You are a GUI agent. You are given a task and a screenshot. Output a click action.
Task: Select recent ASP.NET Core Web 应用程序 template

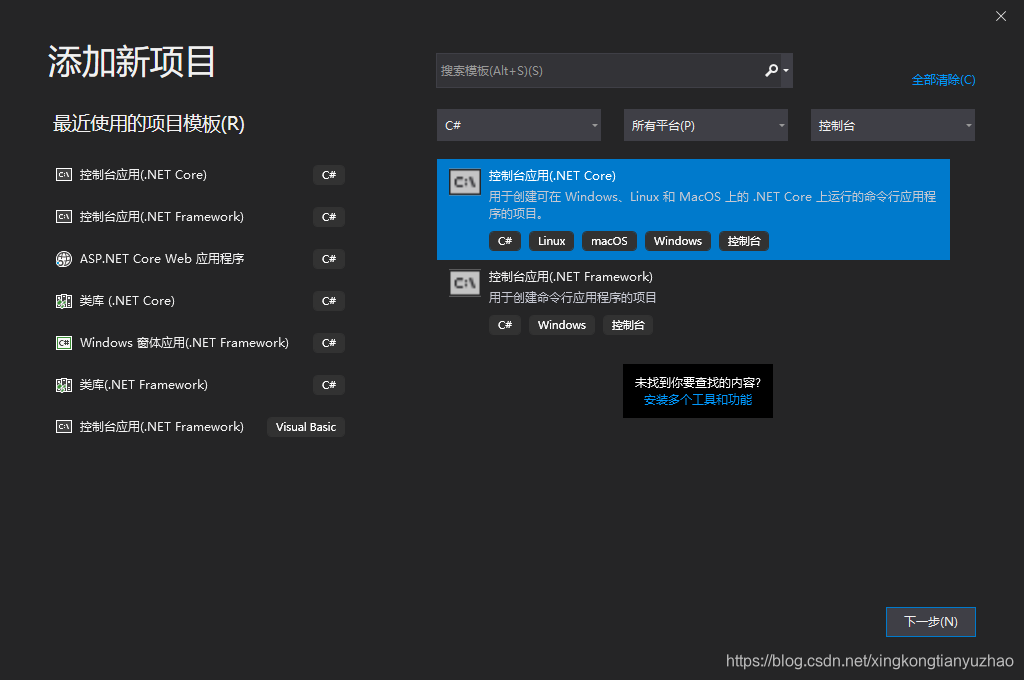tap(199, 259)
